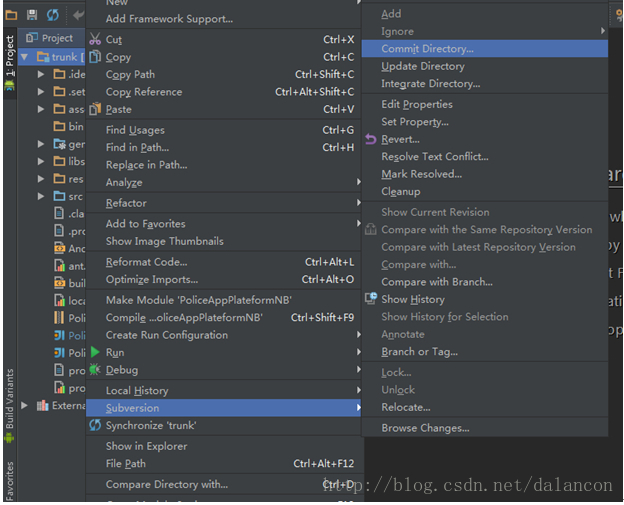The height and width of the screenshot is (505, 624).
Task: Choose Reformat Code... entry
Action: pos(223,261)
